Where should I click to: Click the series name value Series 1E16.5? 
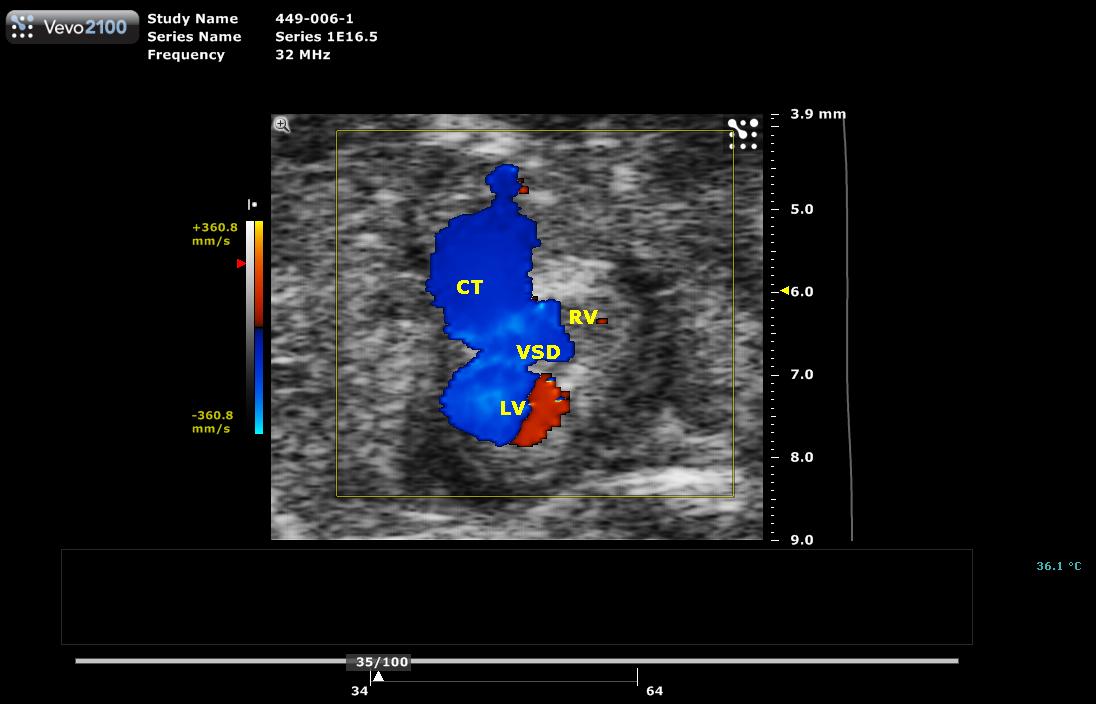point(326,37)
